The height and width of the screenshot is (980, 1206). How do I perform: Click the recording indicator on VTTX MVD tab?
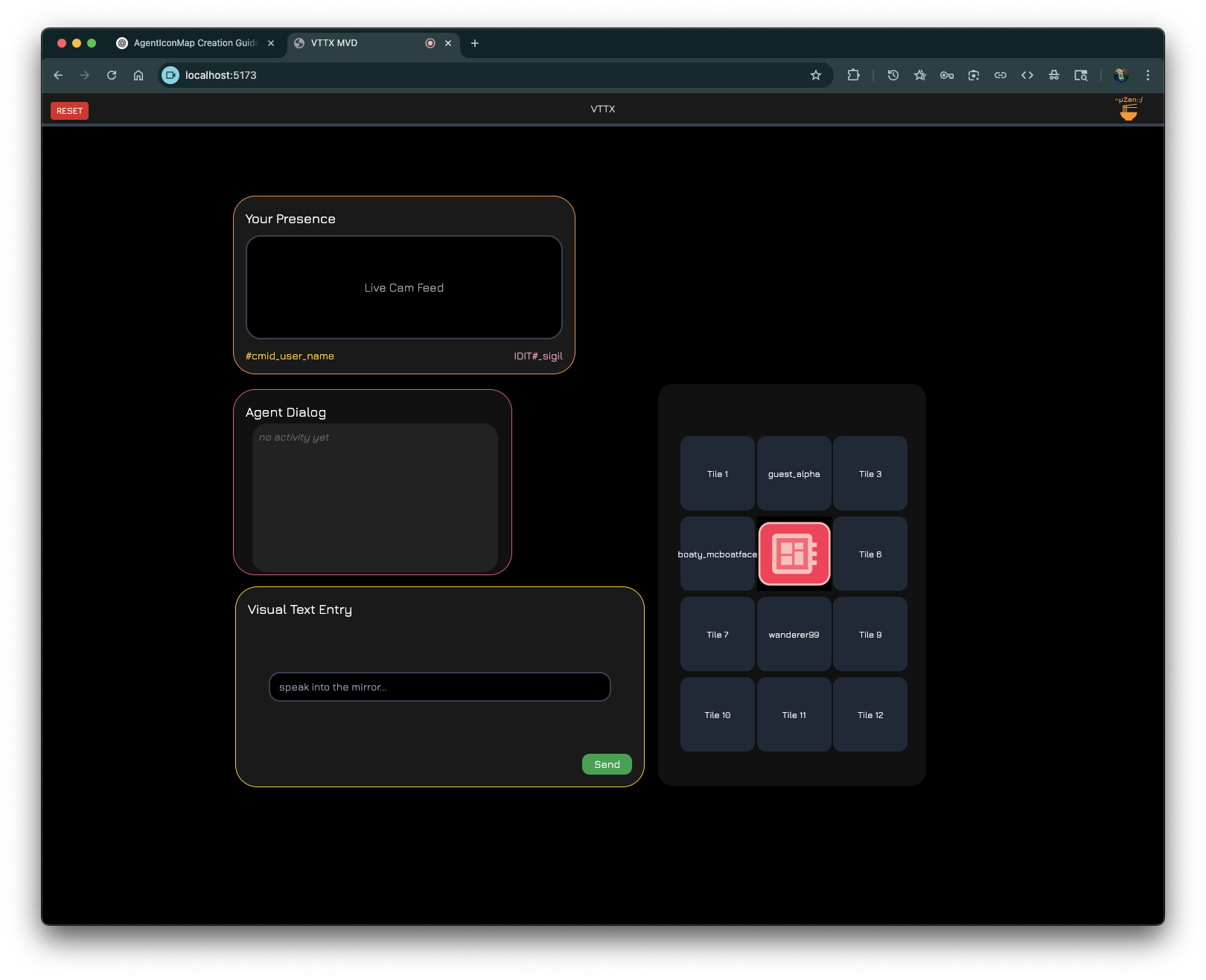point(430,43)
